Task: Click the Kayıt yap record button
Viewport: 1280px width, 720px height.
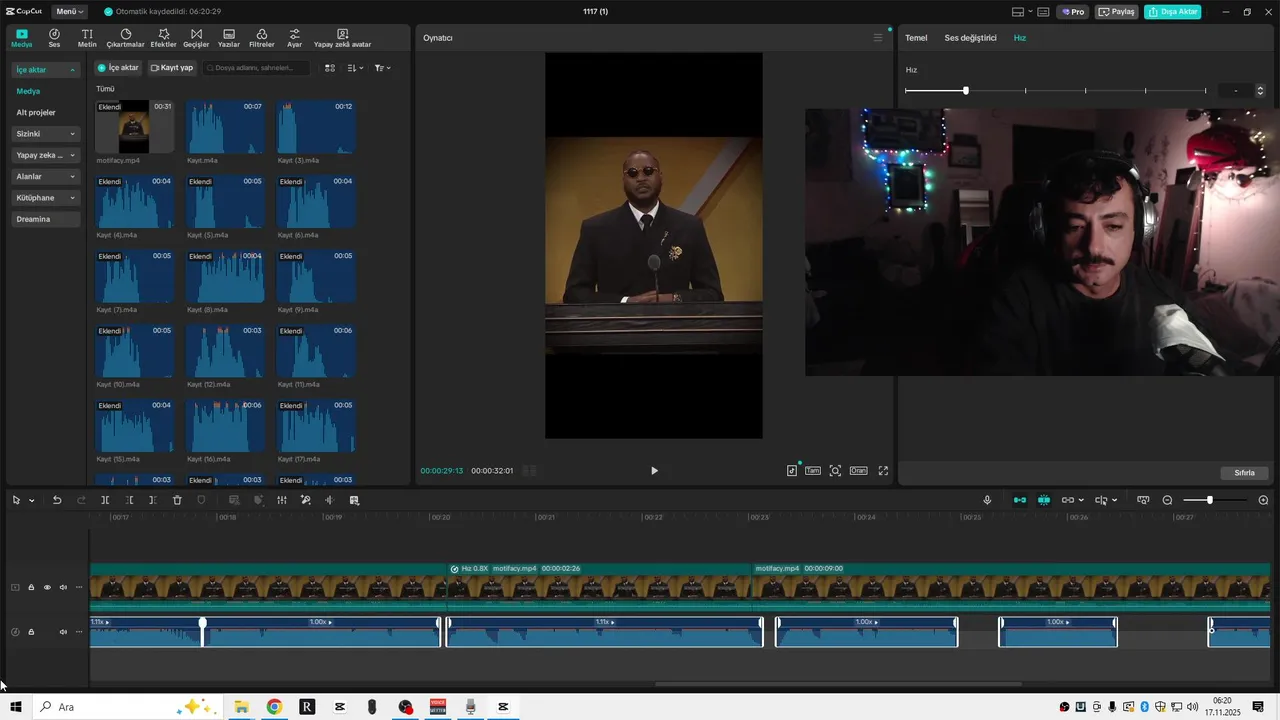Action: coord(171,68)
